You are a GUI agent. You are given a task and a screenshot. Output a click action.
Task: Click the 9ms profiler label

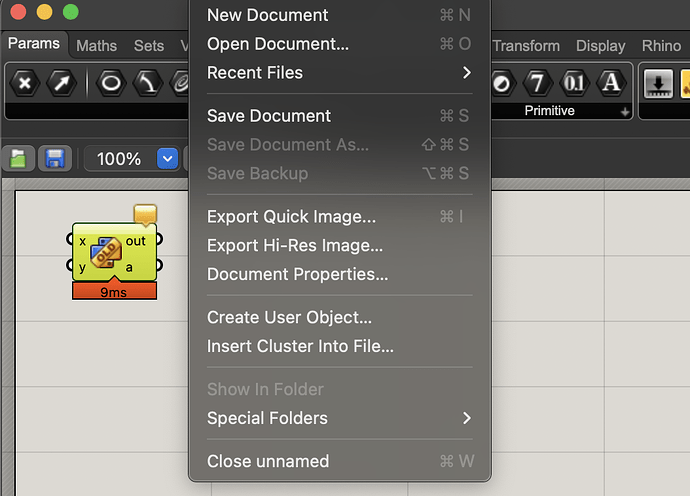pos(114,291)
